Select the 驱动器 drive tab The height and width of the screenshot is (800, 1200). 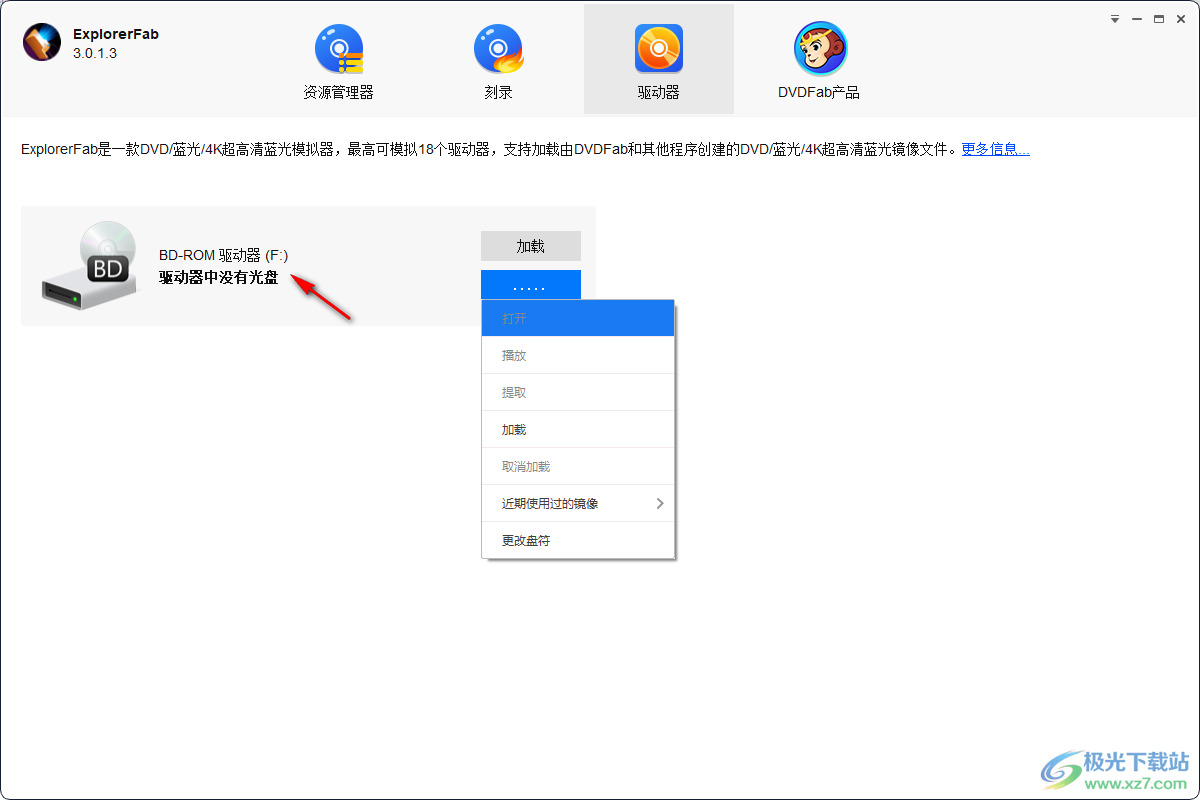pos(658,59)
